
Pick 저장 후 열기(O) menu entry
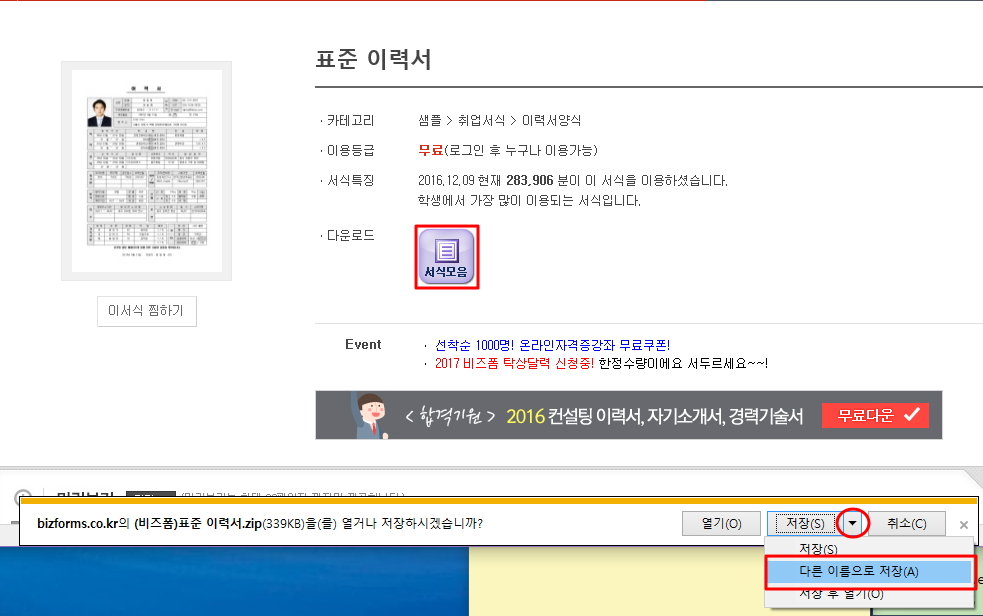(x=840, y=594)
